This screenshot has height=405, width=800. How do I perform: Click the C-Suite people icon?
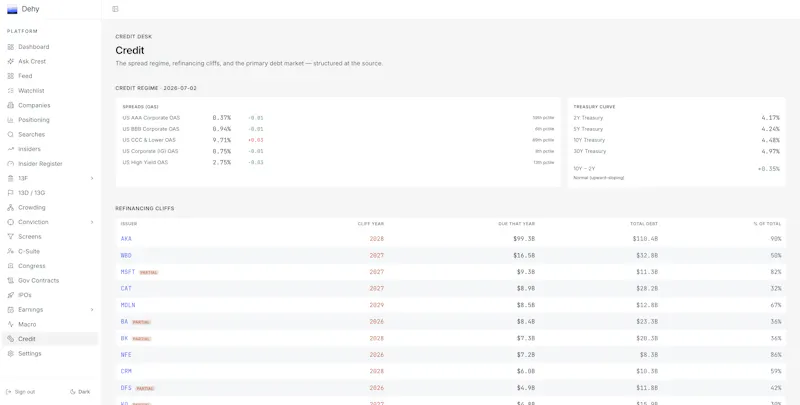10,251
